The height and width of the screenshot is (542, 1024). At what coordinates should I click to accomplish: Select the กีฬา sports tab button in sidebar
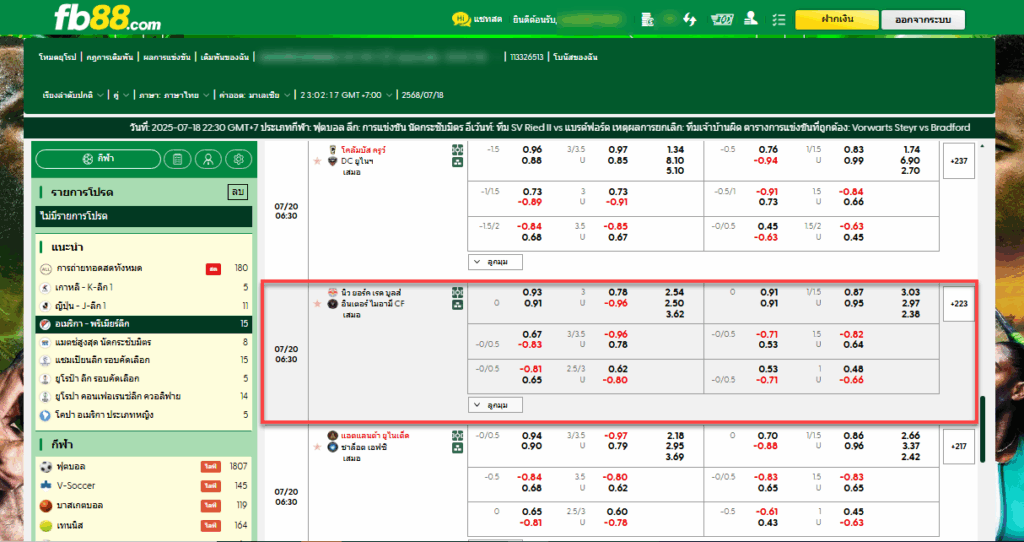pyautogui.click(x=98, y=159)
